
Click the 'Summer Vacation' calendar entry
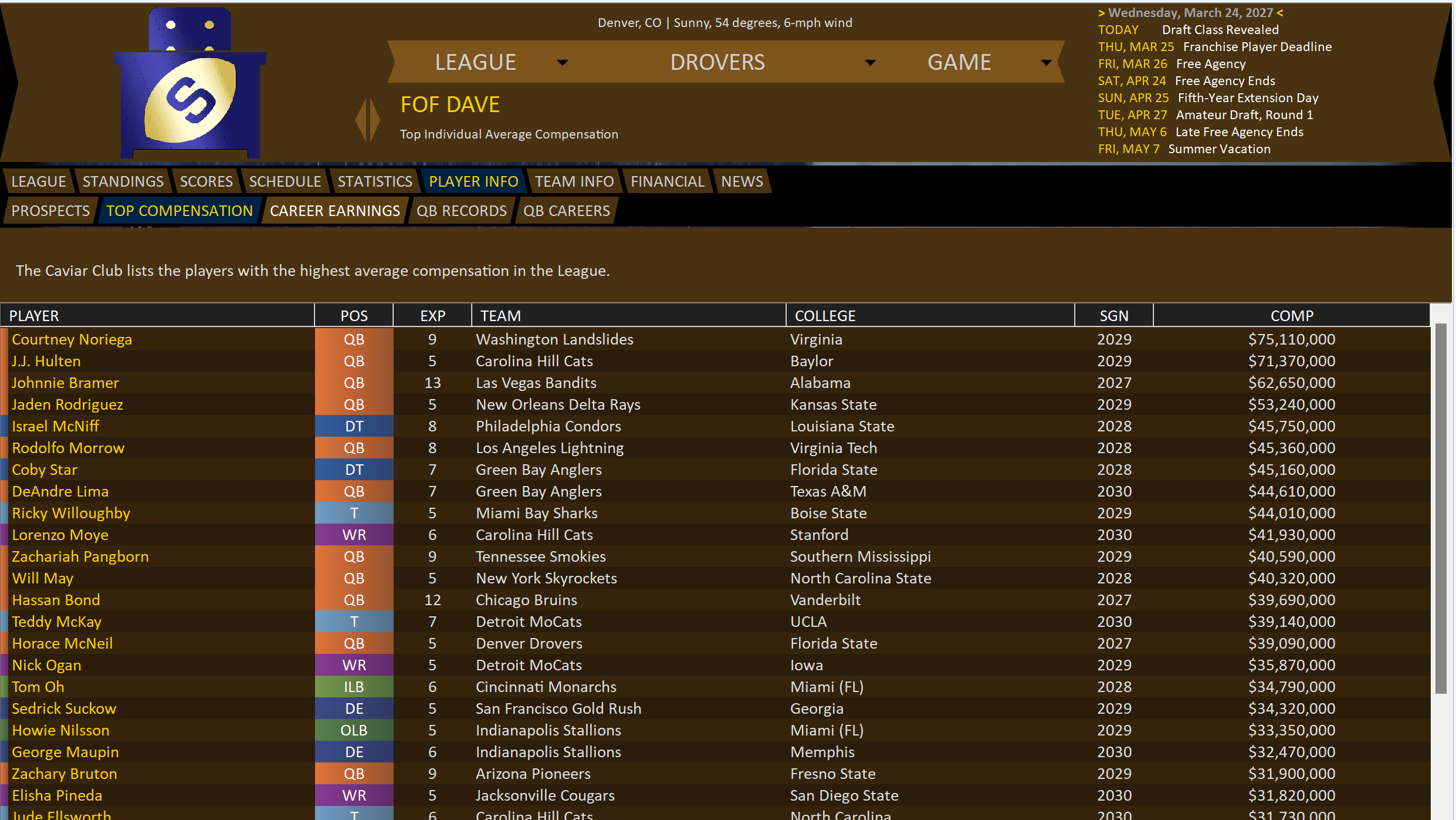pos(1220,149)
